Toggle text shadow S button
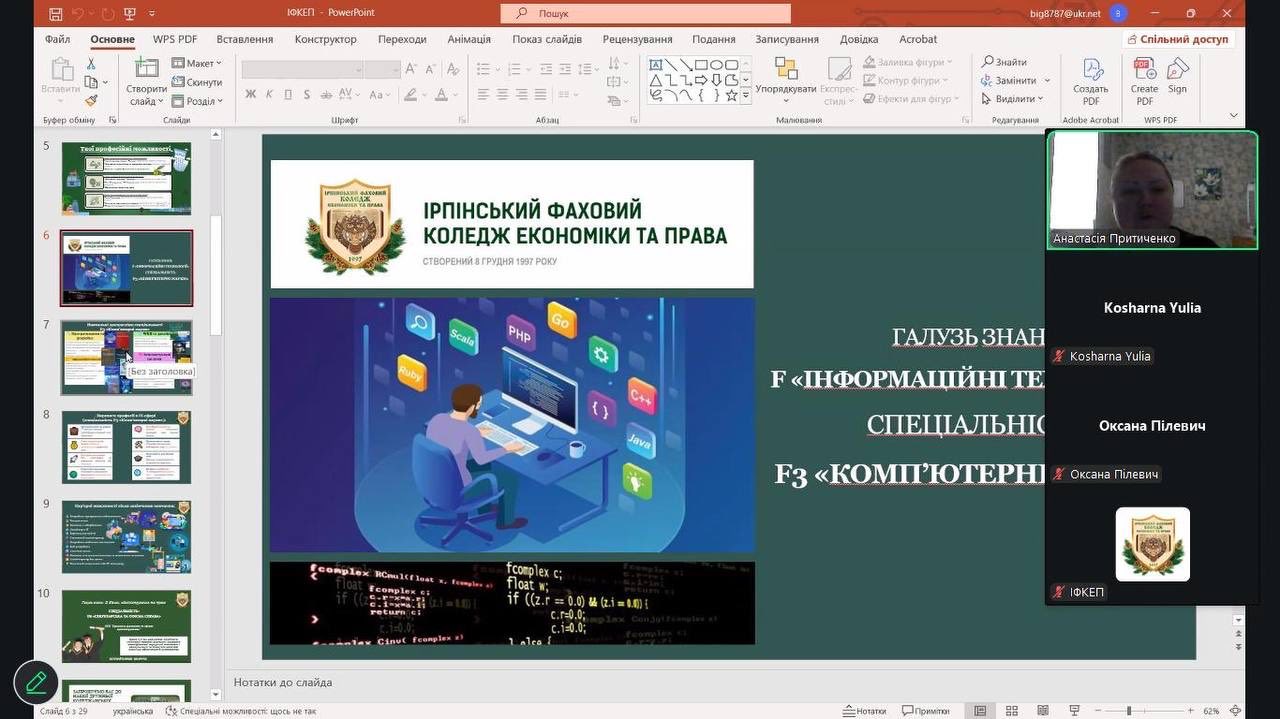The height and width of the screenshot is (719, 1280). [x=308, y=95]
